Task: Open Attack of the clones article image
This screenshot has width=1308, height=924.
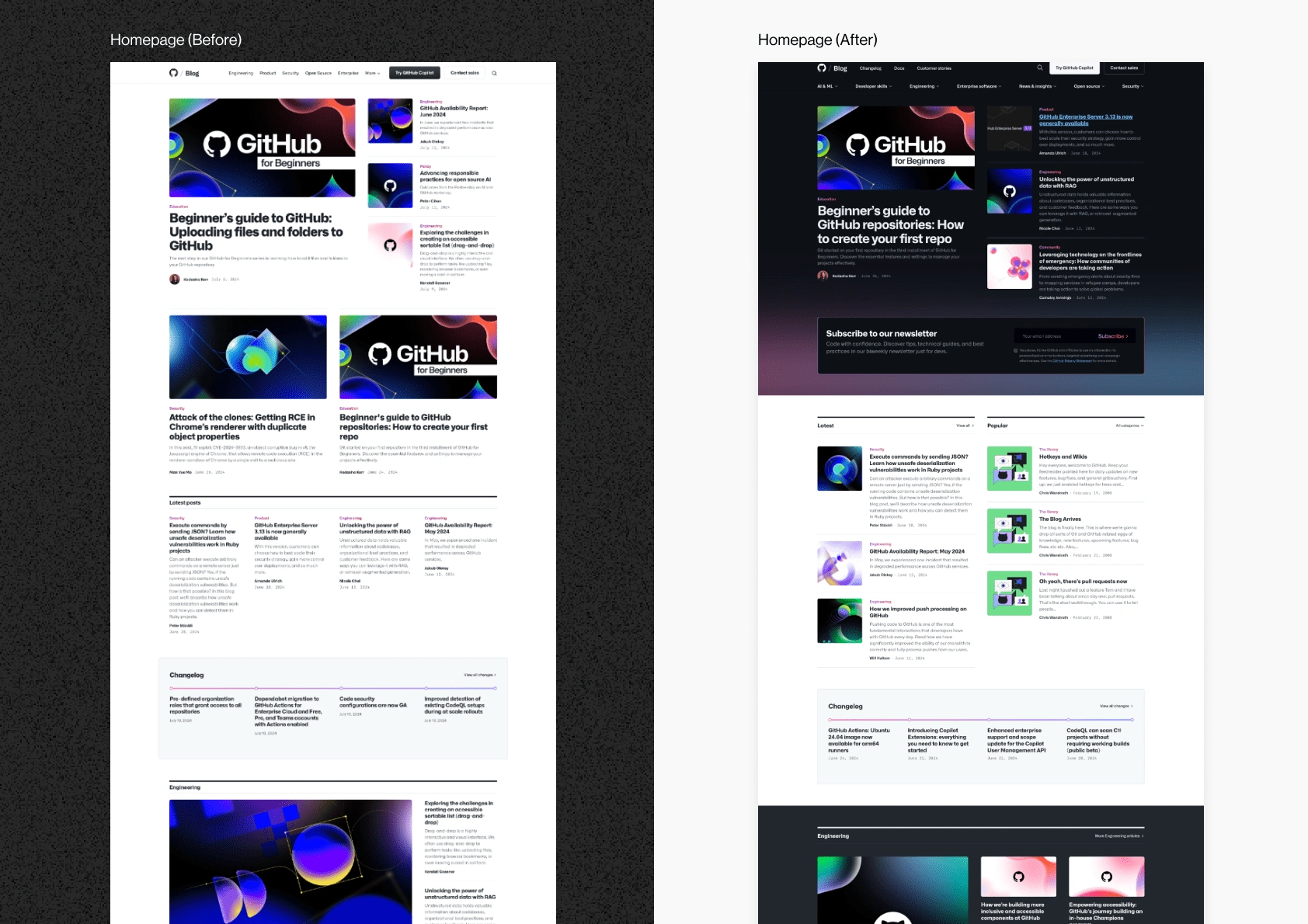Action: (248, 357)
